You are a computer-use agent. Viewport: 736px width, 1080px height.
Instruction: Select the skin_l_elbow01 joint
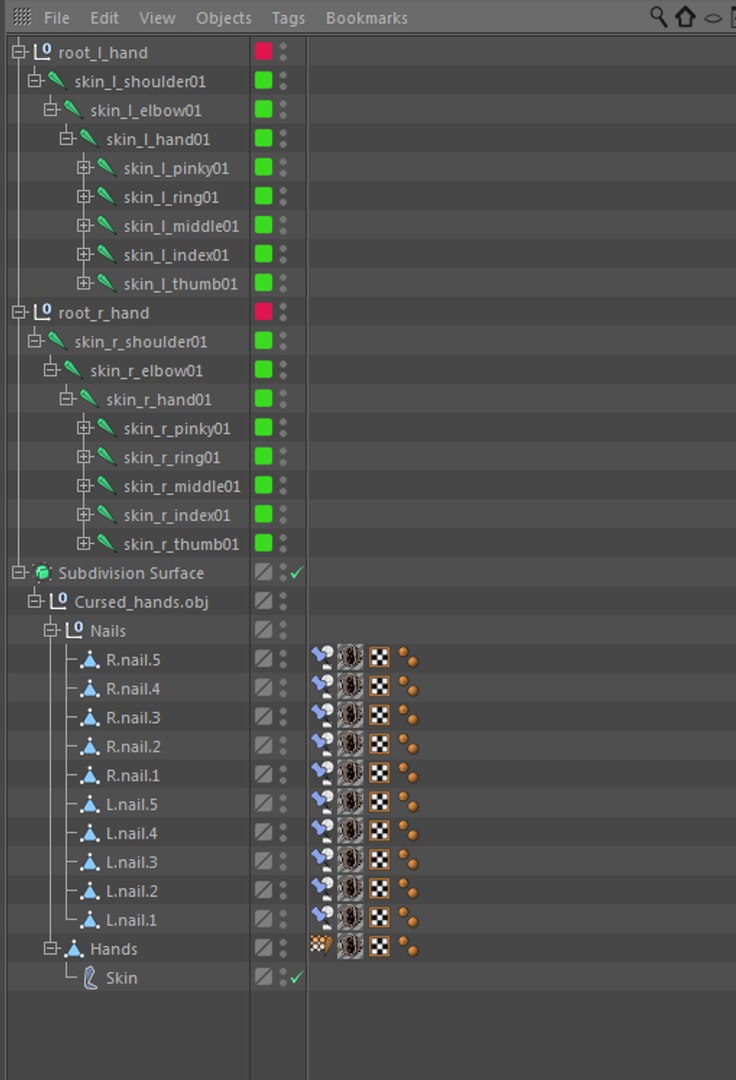(x=146, y=110)
